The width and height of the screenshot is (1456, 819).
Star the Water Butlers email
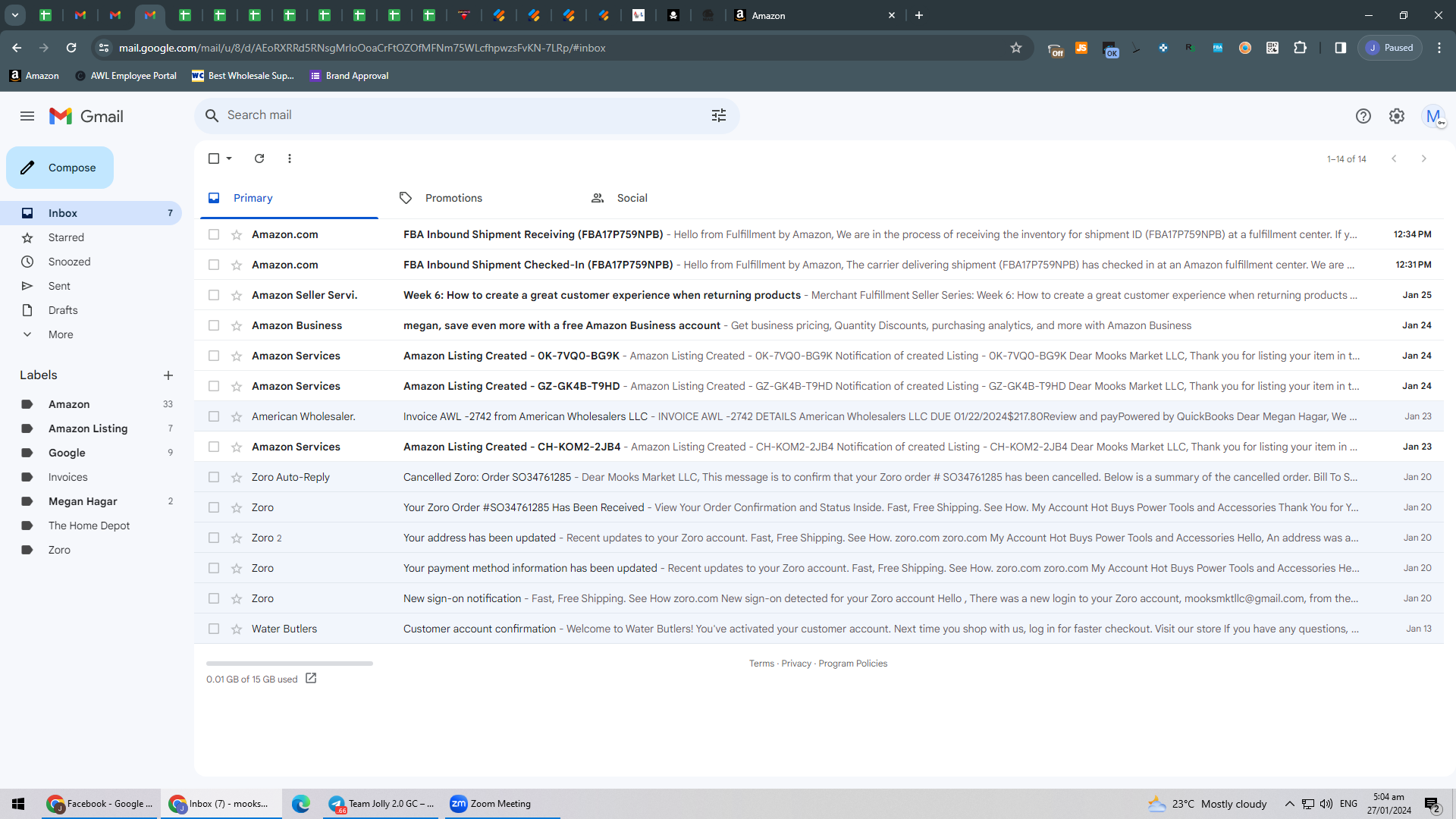(237, 629)
